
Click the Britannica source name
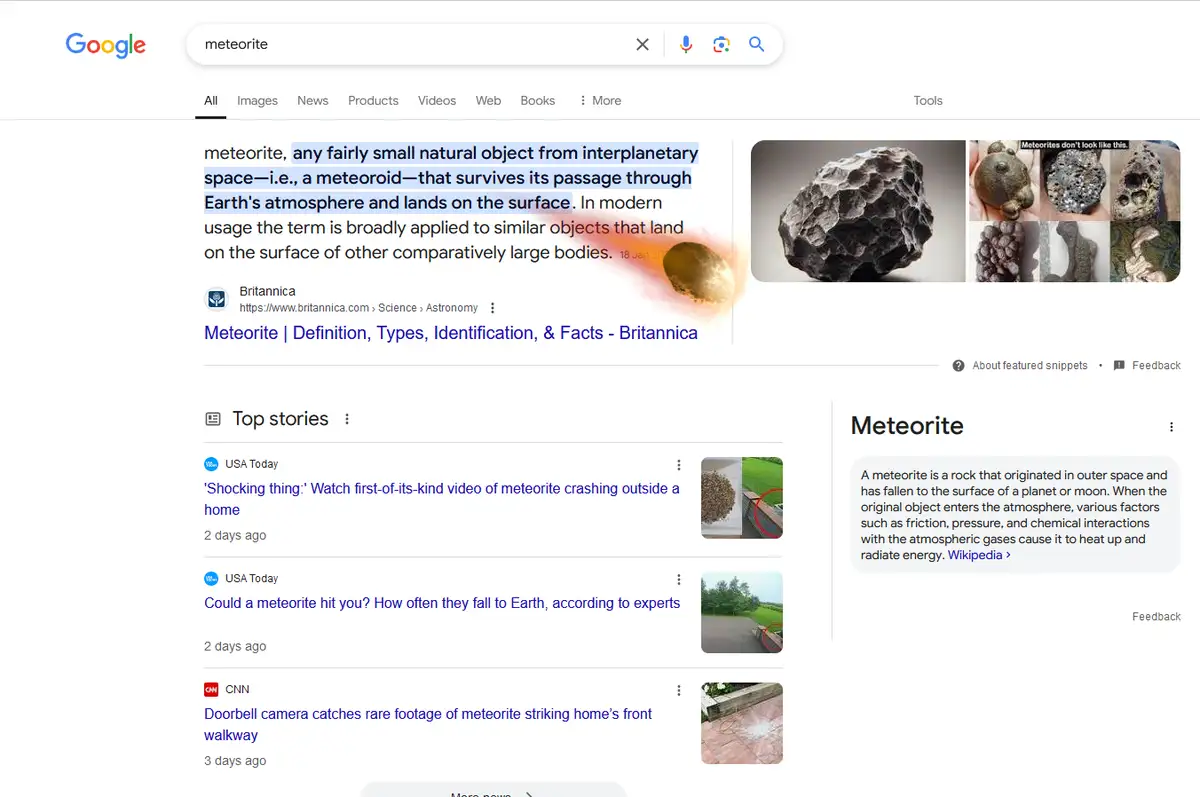coord(267,291)
